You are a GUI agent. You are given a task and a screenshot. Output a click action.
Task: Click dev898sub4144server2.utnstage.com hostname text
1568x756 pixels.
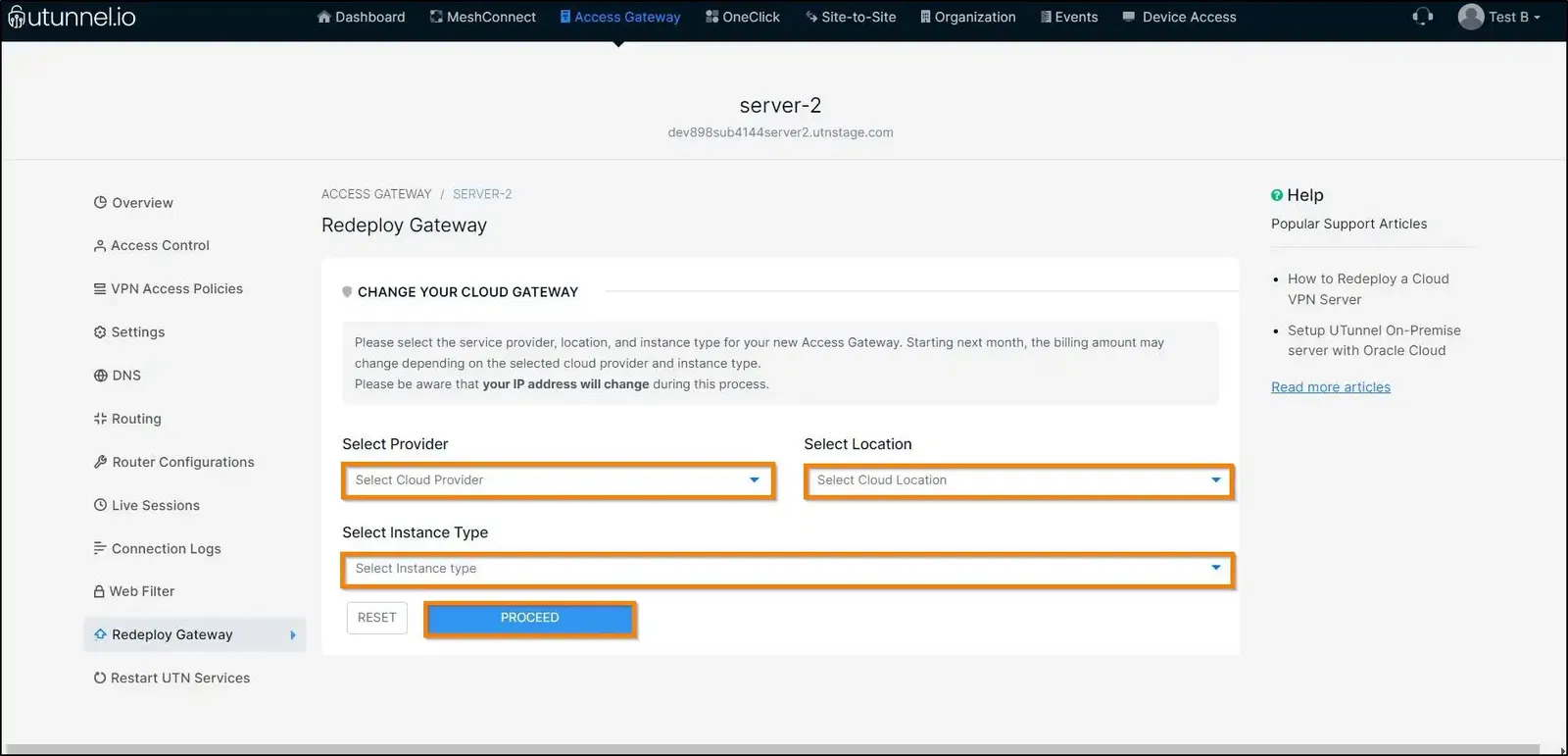pyautogui.click(x=780, y=132)
